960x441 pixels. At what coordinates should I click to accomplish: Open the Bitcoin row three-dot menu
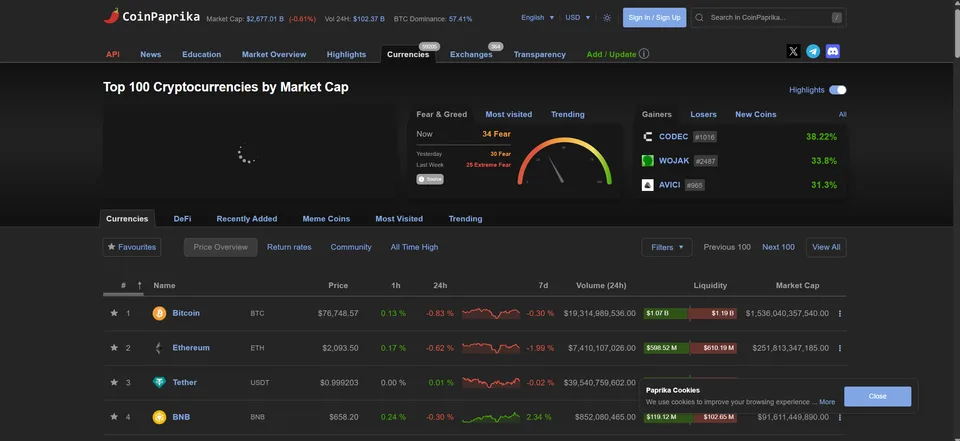point(839,314)
